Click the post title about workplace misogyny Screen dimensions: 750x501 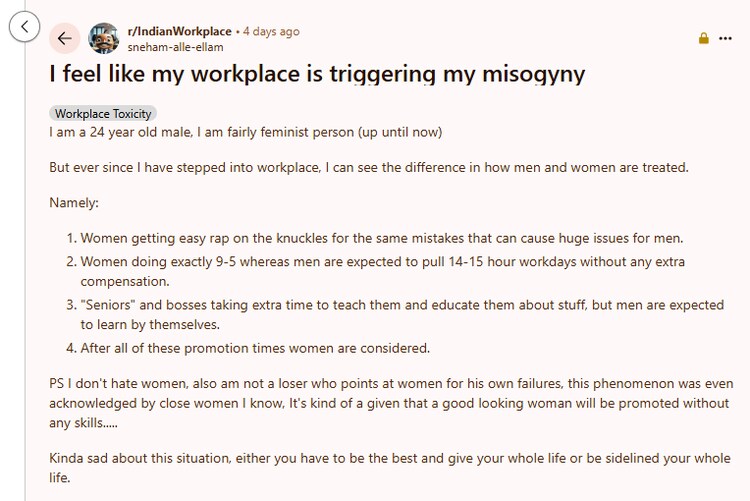[317, 74]
